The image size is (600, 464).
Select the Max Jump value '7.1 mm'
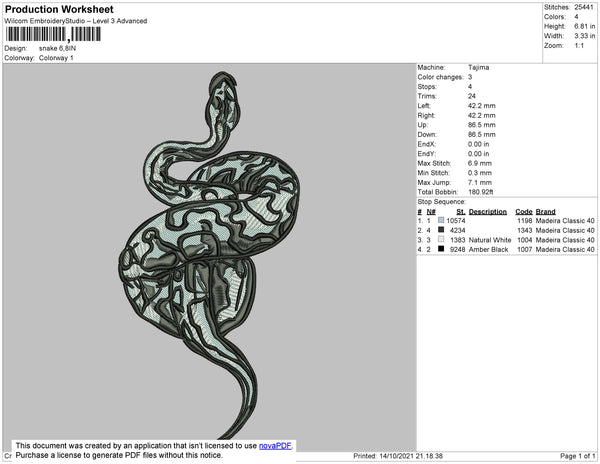(x=480, y=182)
